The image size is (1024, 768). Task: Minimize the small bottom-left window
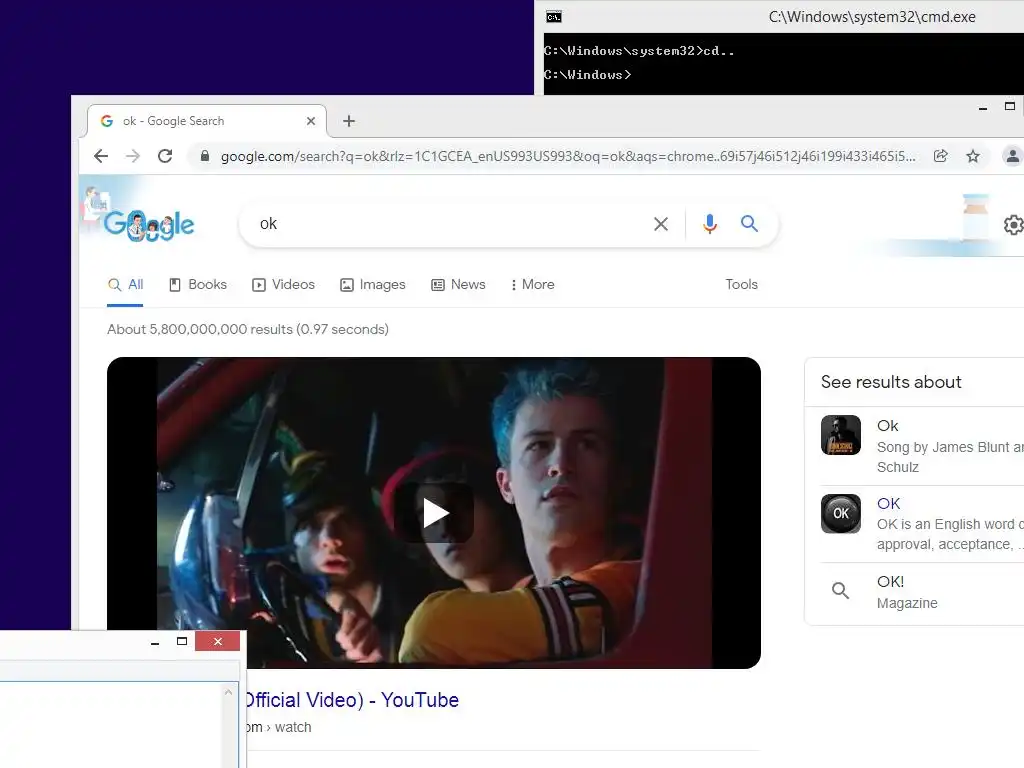coord(155,643)
